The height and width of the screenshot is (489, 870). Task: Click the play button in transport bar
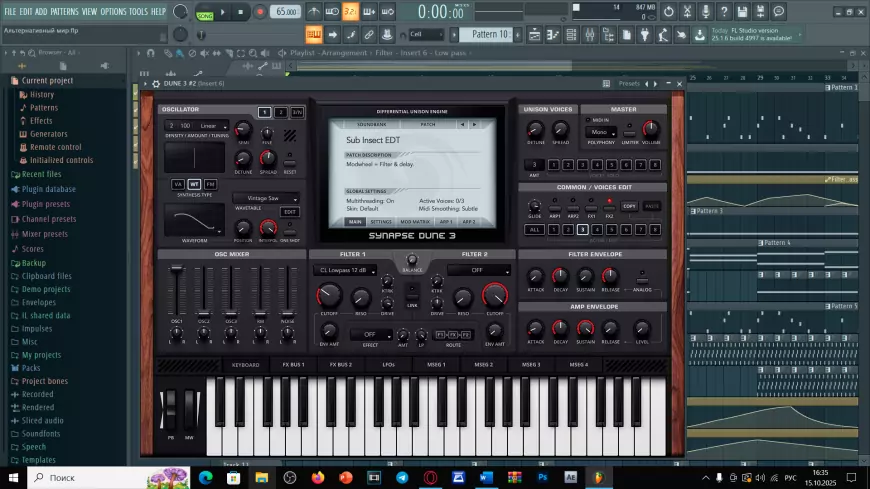(223, 12)
